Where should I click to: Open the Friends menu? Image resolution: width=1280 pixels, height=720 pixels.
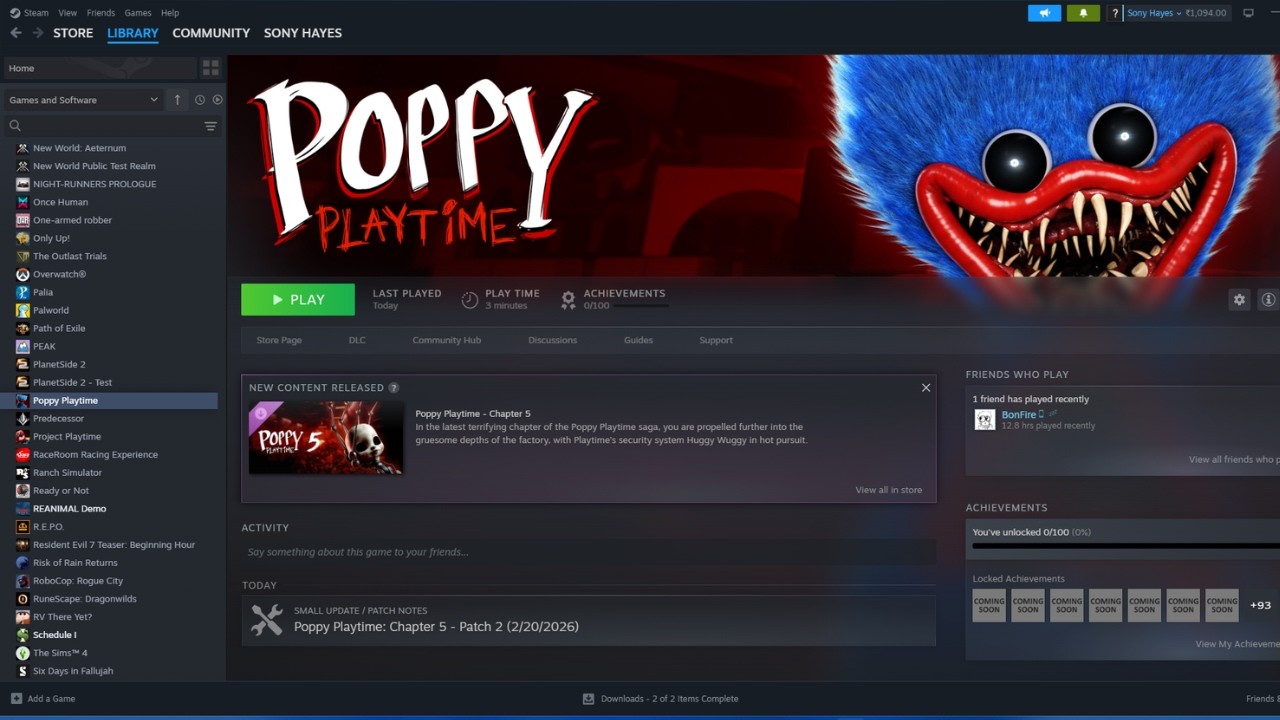[101, 13]
